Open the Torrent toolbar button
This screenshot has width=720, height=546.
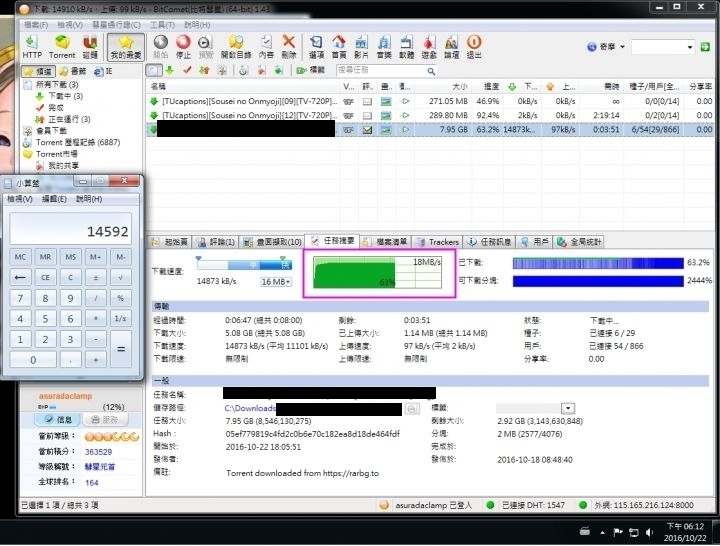tap(62, 47)
